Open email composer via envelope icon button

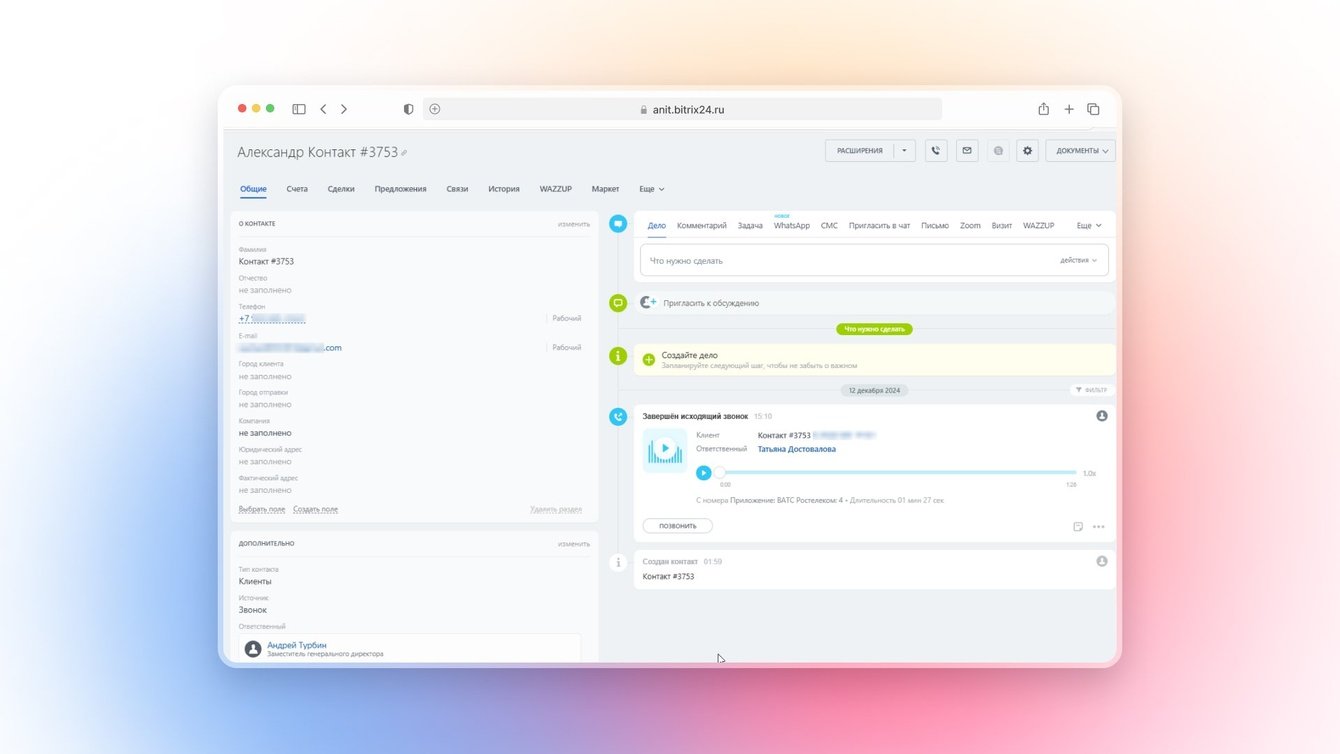[967, 151]
